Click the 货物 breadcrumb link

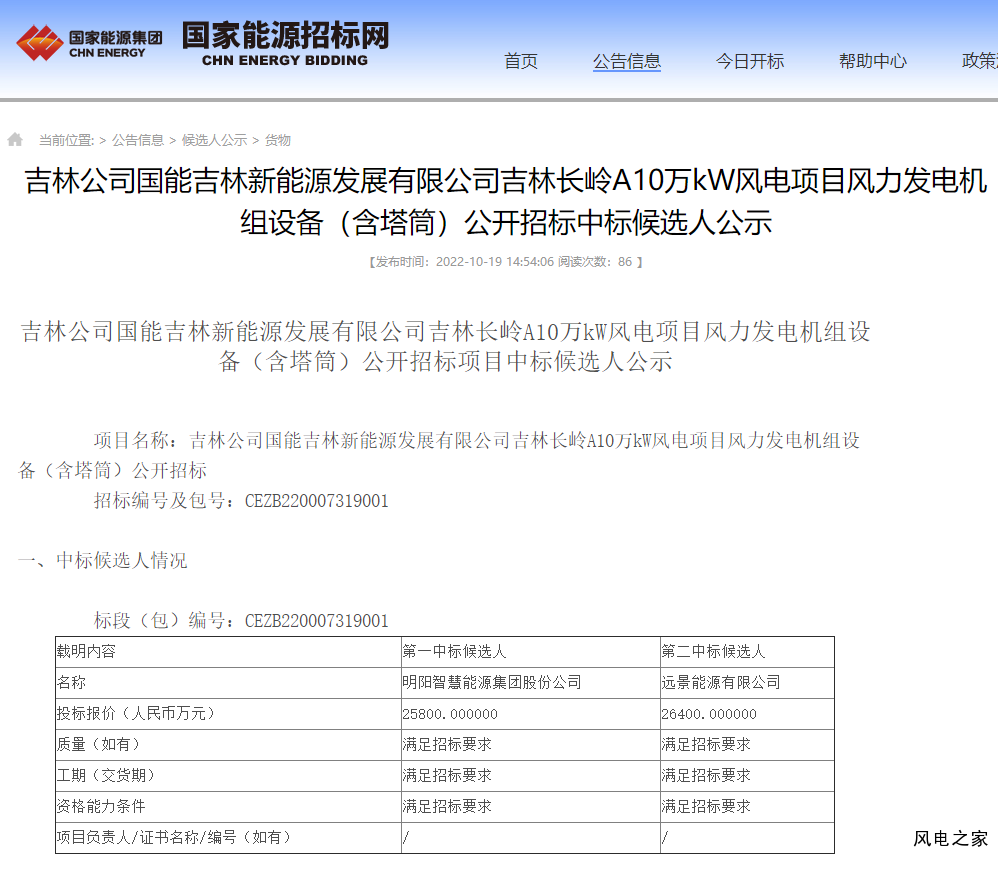(278, 140)
